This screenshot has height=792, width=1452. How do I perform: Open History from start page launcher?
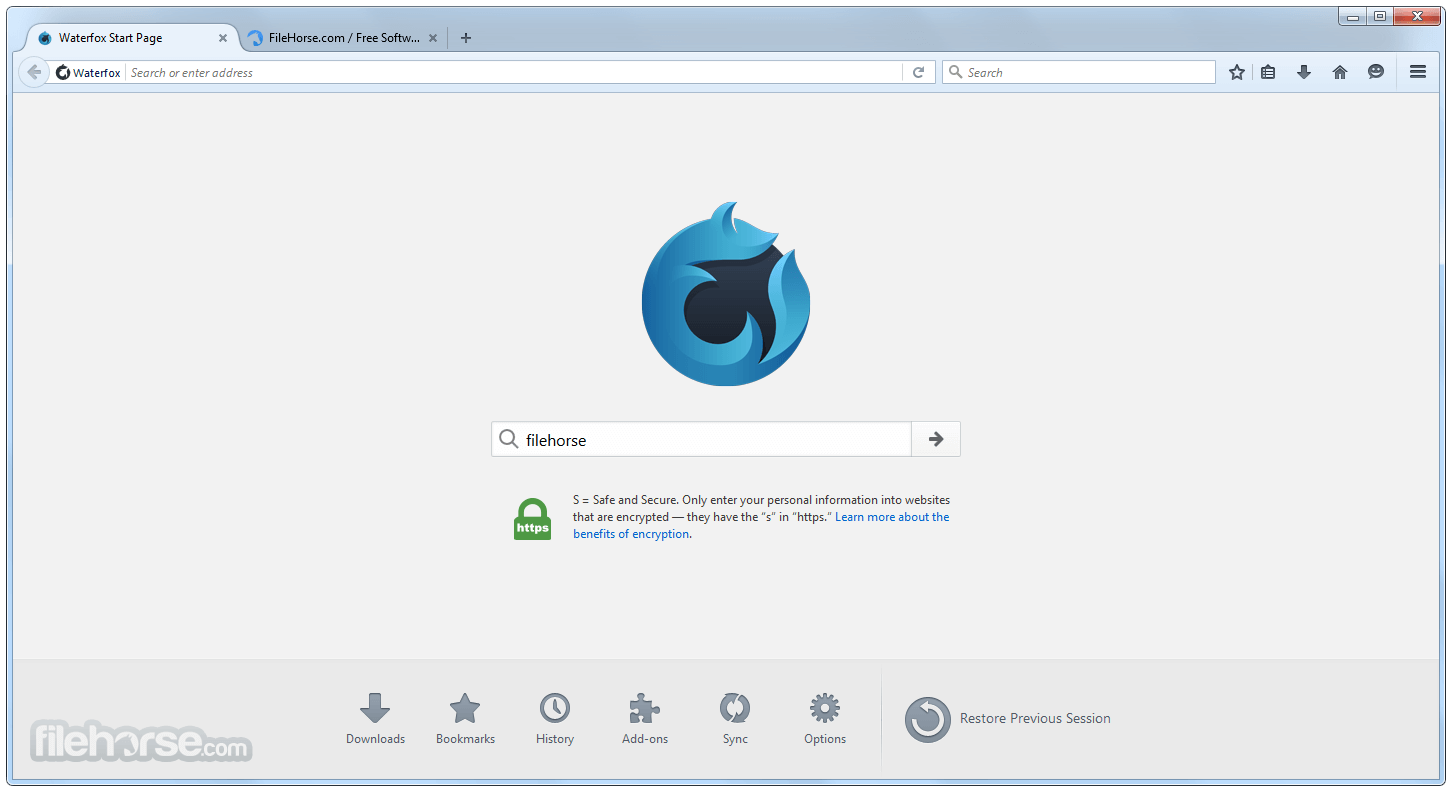coord(555,719)
